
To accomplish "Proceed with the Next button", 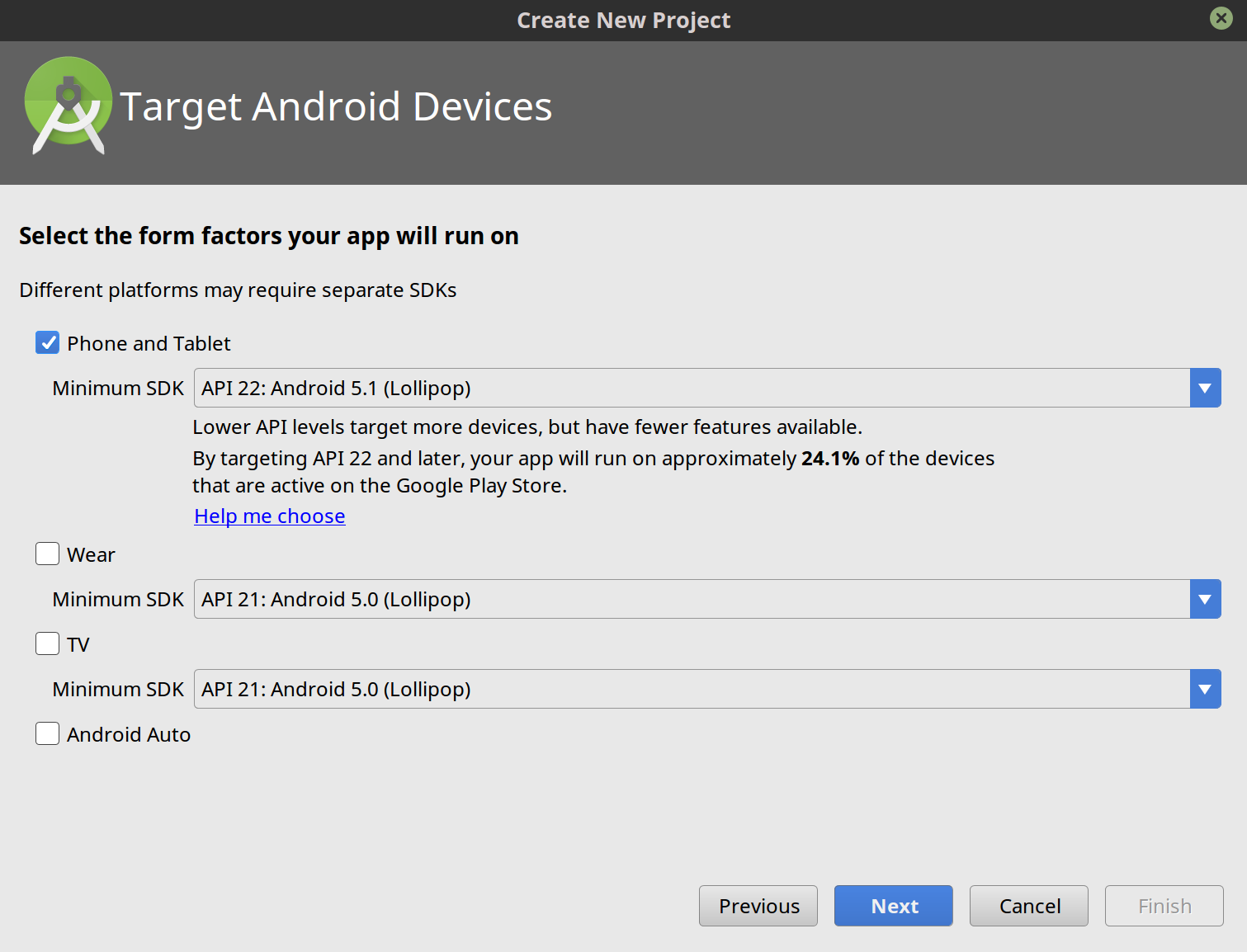I will click(894, 906).
